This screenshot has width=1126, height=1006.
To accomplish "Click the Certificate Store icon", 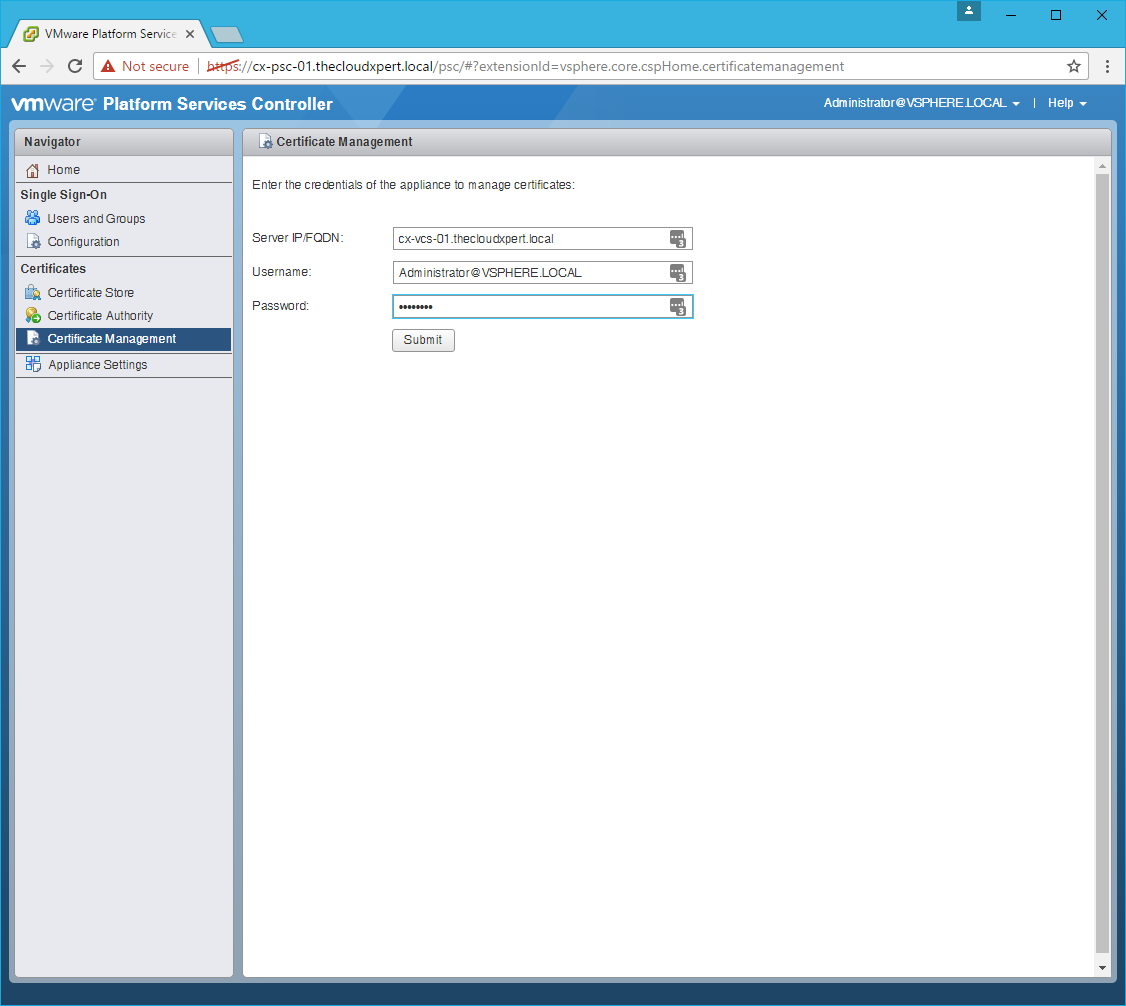I will click(33, 293).
